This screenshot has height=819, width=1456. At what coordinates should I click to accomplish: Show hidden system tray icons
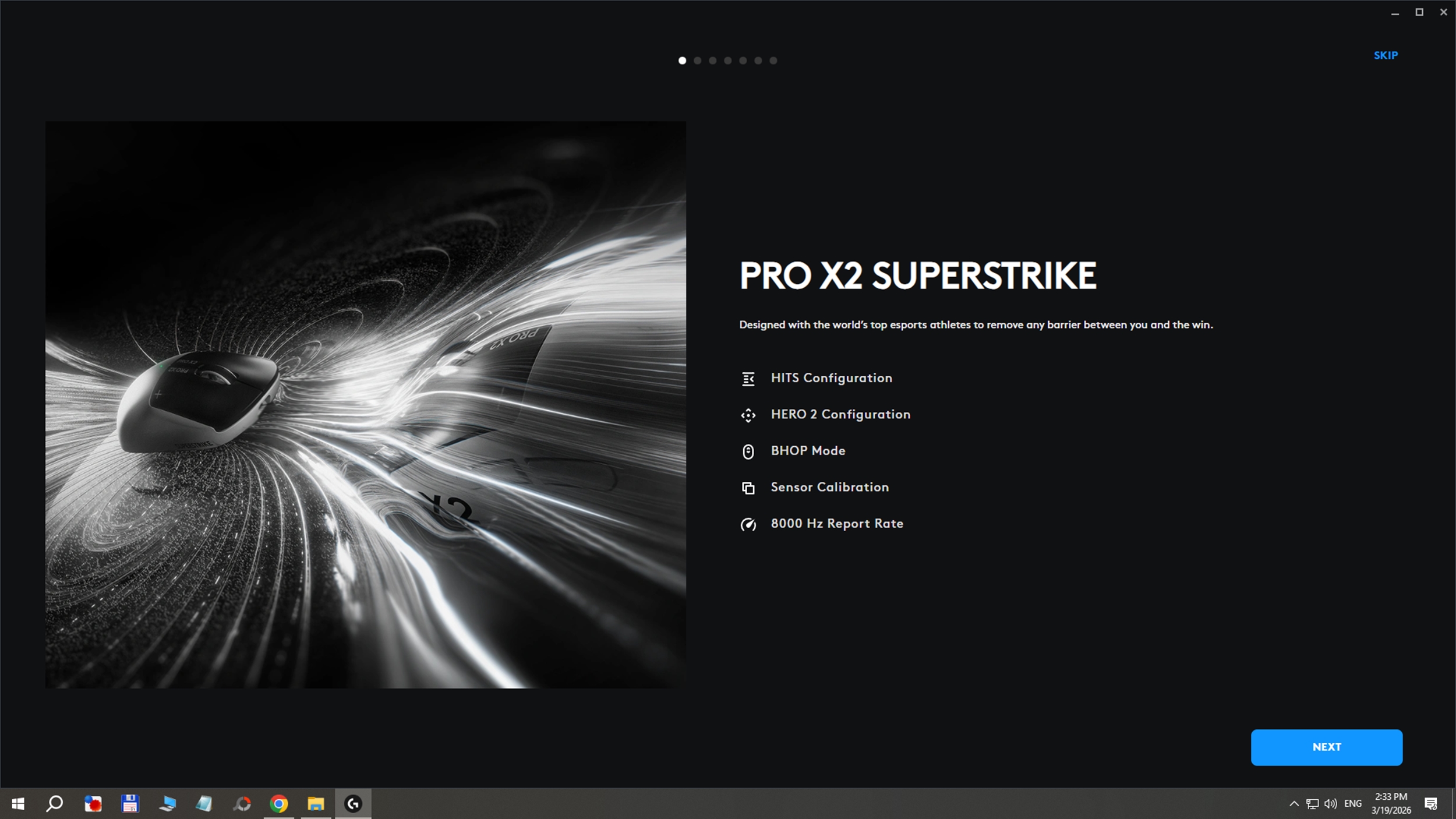tap(1294, 804)
